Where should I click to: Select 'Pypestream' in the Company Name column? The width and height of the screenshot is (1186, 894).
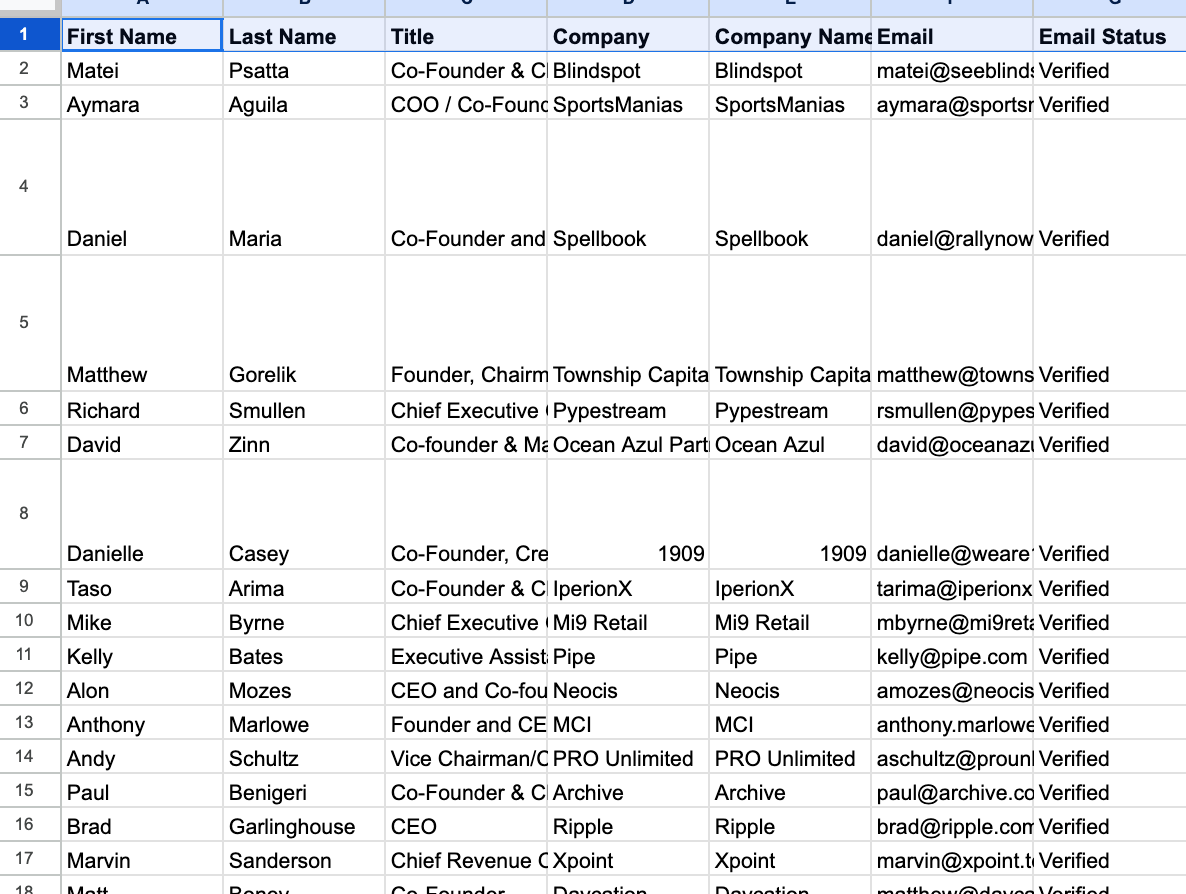click(x=790, y=409)
